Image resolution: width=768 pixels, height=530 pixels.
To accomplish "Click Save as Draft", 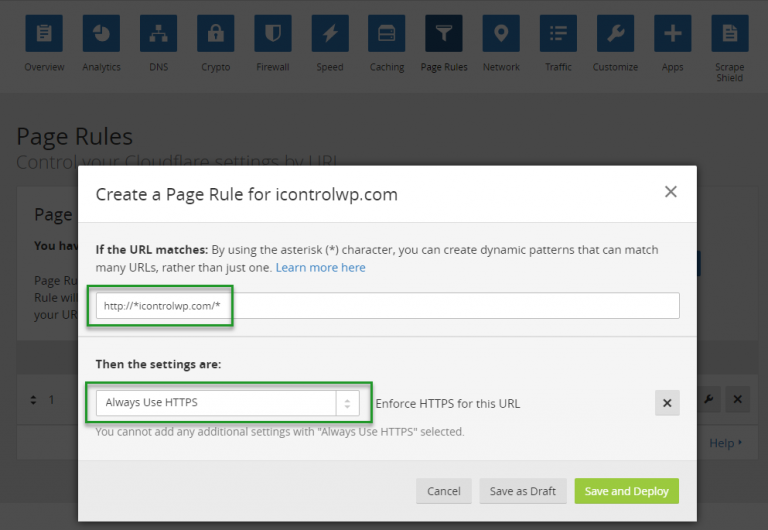I will (523, 491).
